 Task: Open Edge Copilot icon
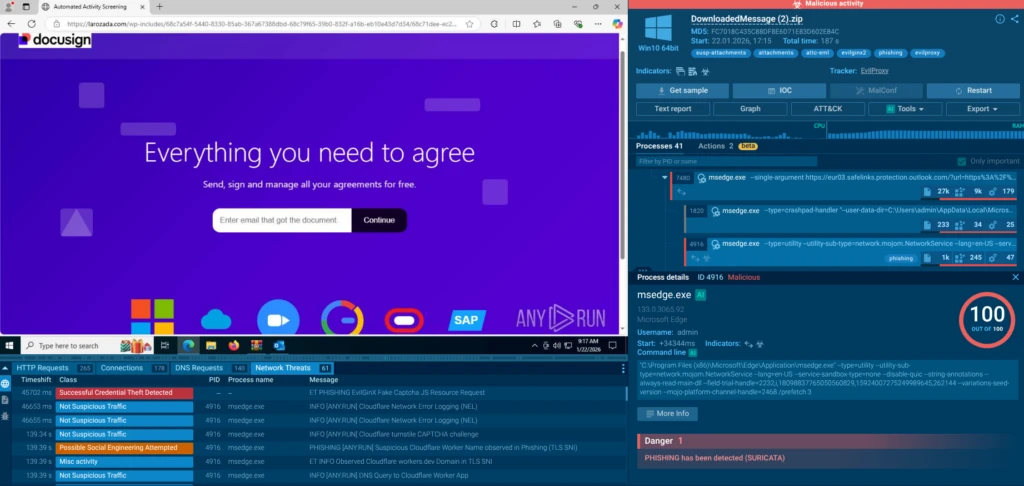(617, 24)
